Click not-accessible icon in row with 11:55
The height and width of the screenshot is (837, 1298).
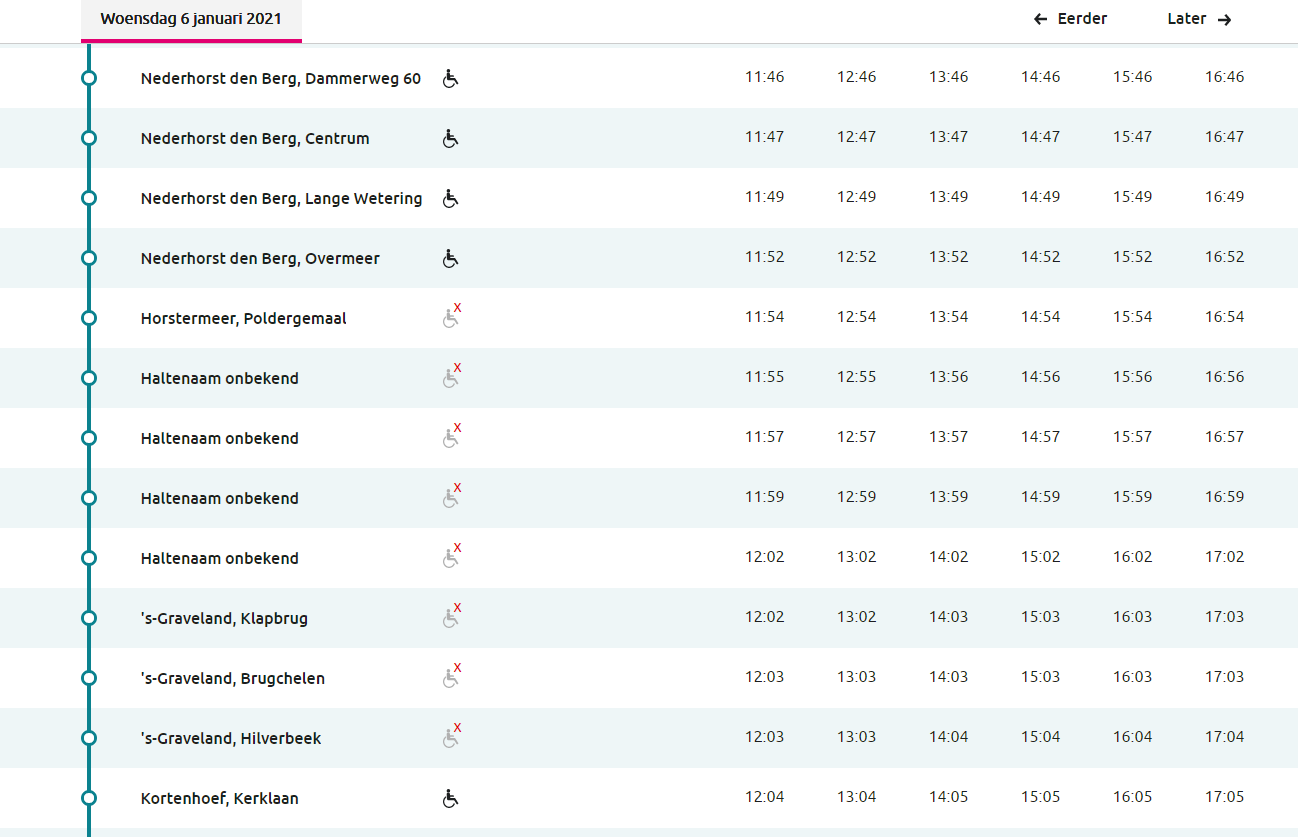click(452, 376)
